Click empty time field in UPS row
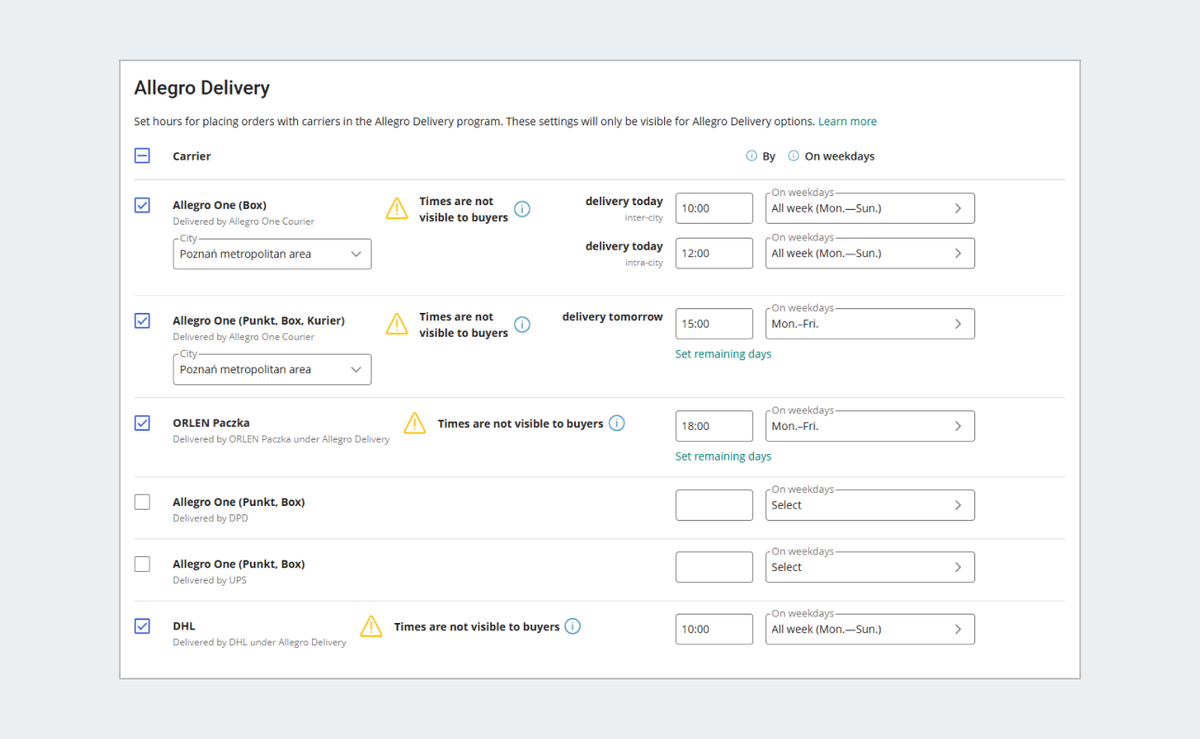 [x=714, y=567]
